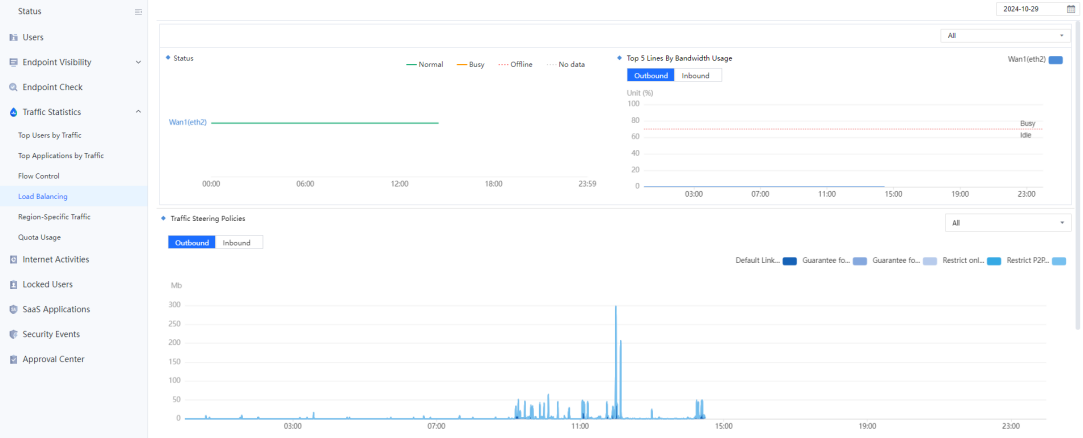This screenshot has width=1083, height=438.
Task: Click the Locked Users icon
Action: 13,284
